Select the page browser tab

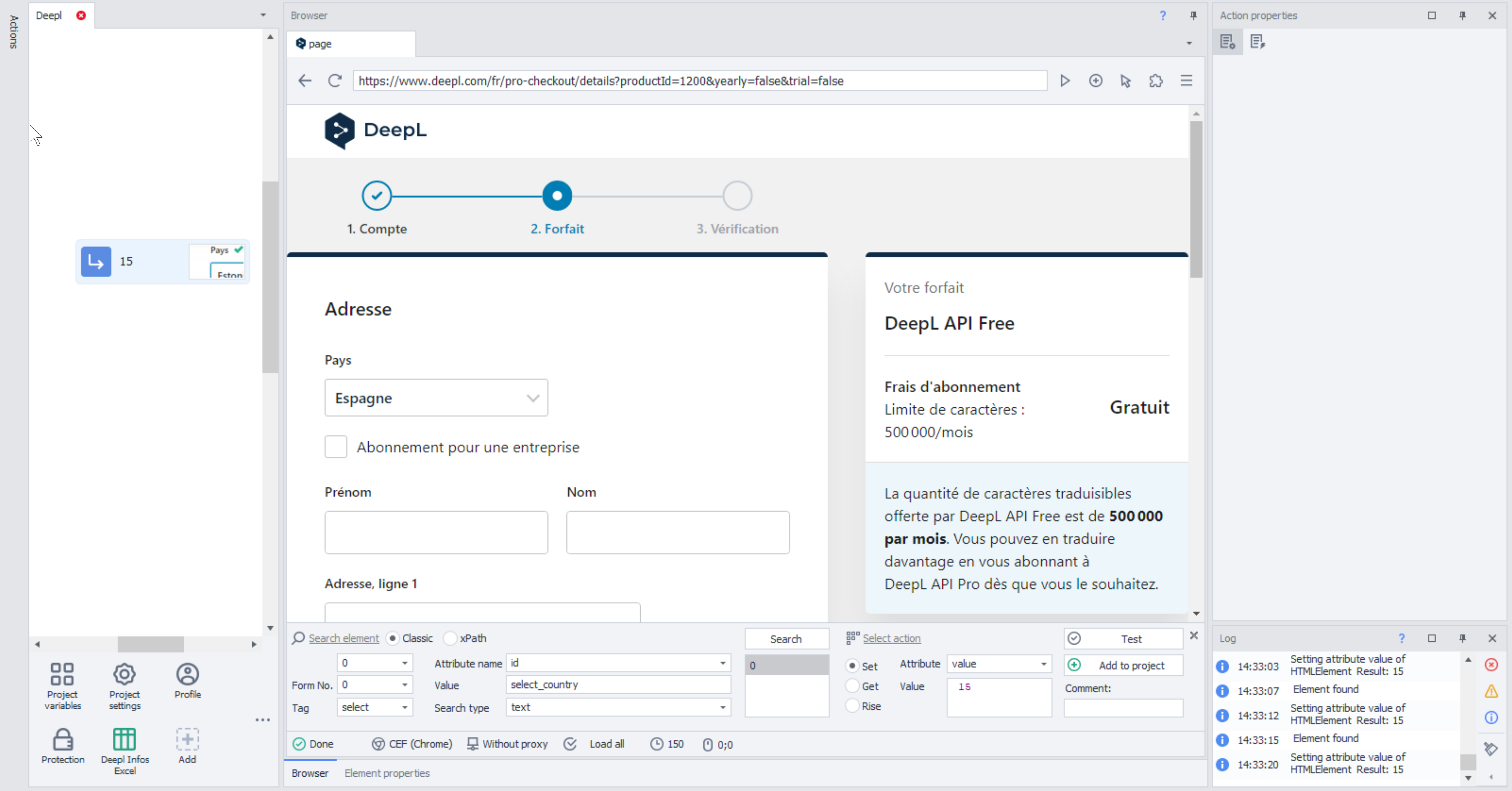[351, 44]
